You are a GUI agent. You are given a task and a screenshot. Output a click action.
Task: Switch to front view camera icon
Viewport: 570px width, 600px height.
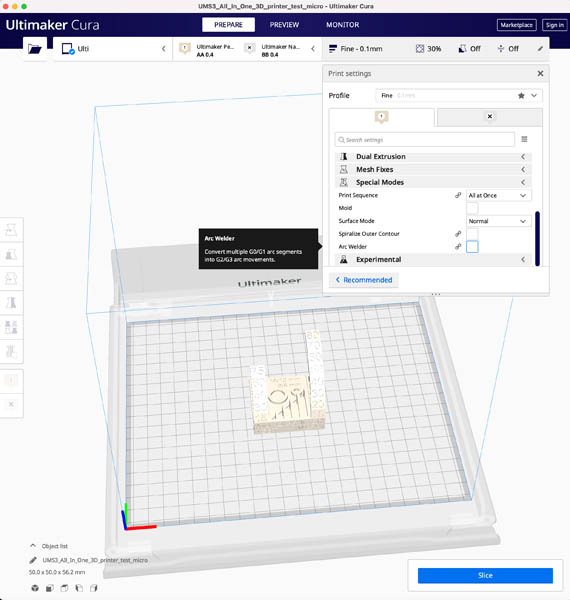click(50, 588)
